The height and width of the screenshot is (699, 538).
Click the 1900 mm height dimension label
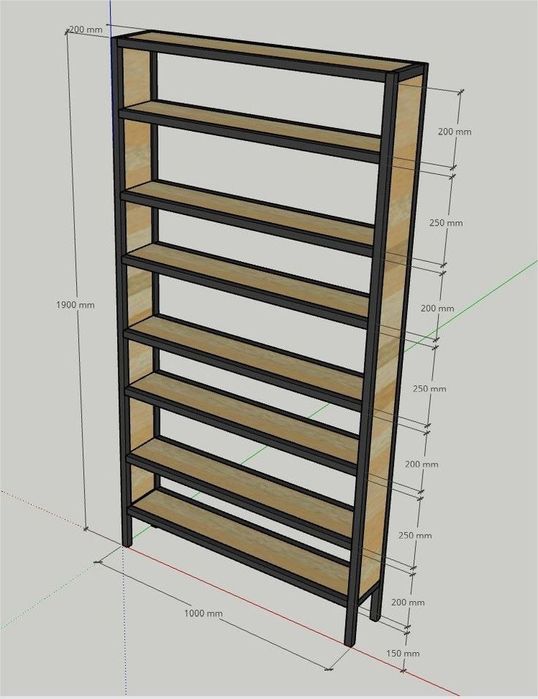[x=75, y=305]
